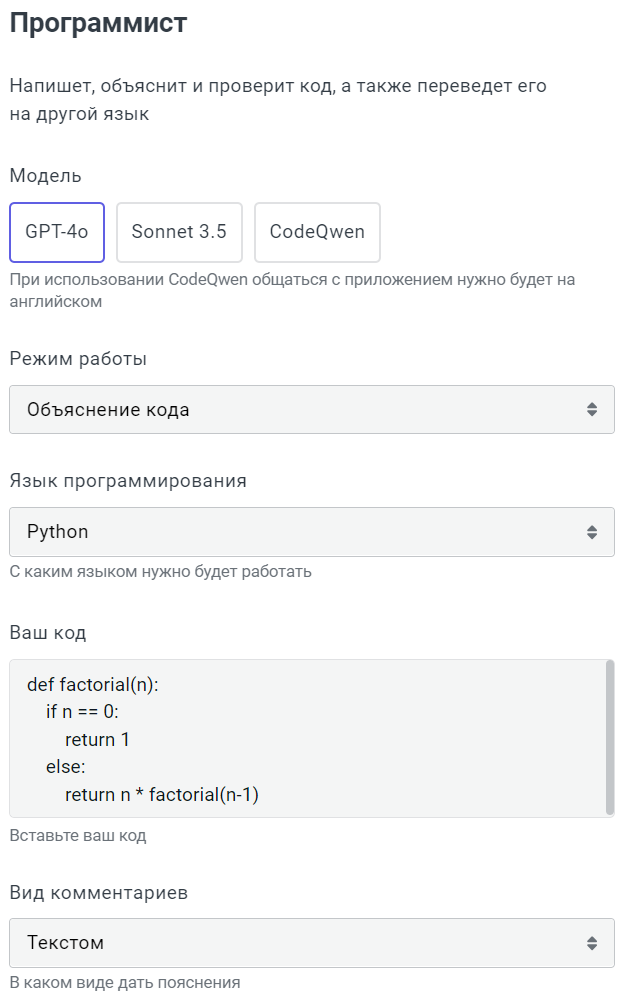Choose the Sonnet 3.5 model
Screen dimensions: 623x1007
pyautogui.click(x=179, y=232)
